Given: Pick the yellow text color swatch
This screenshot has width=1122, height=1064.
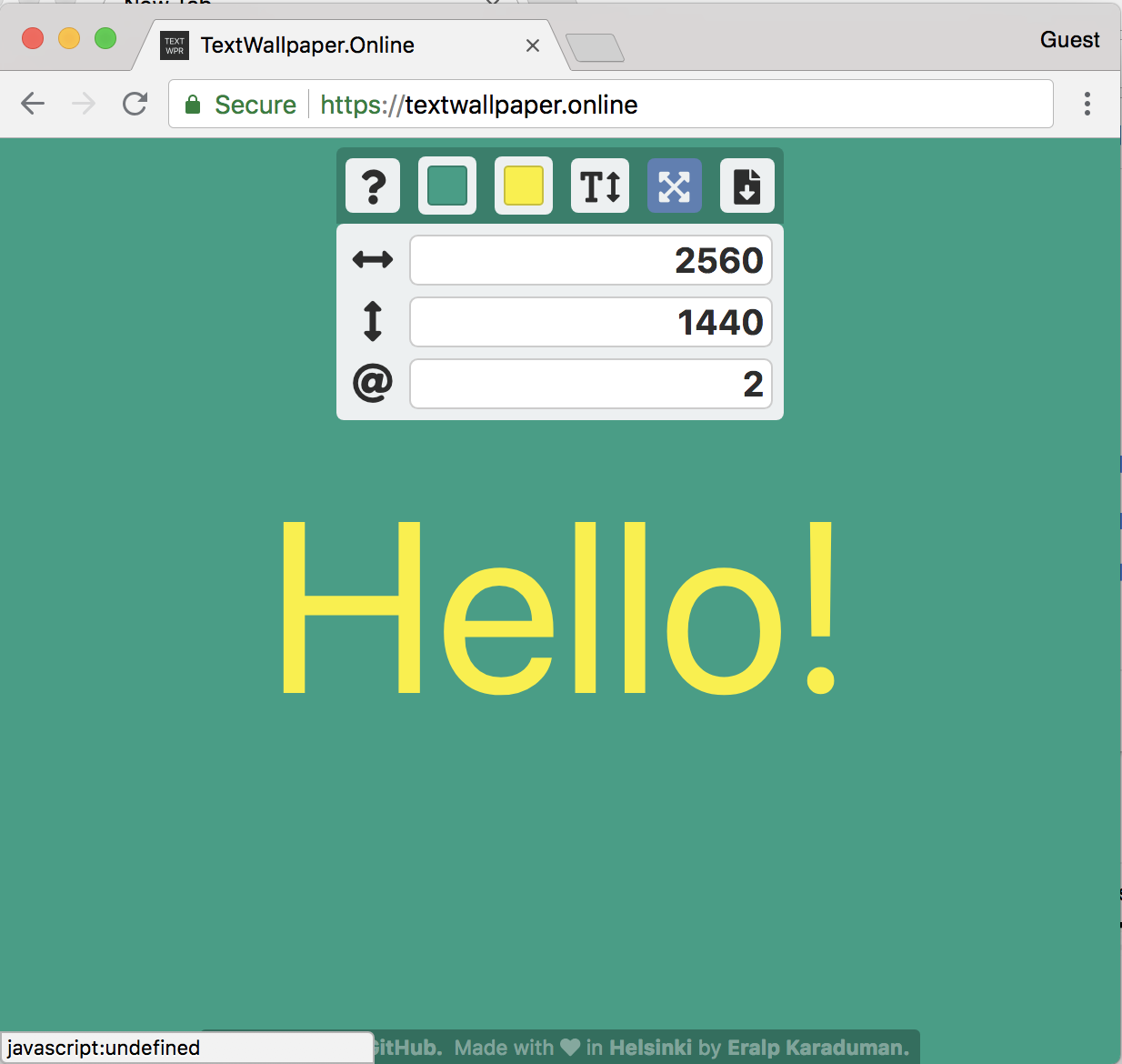Looking at the screenshot, I should pyautogui.click(x=524, y=186).
